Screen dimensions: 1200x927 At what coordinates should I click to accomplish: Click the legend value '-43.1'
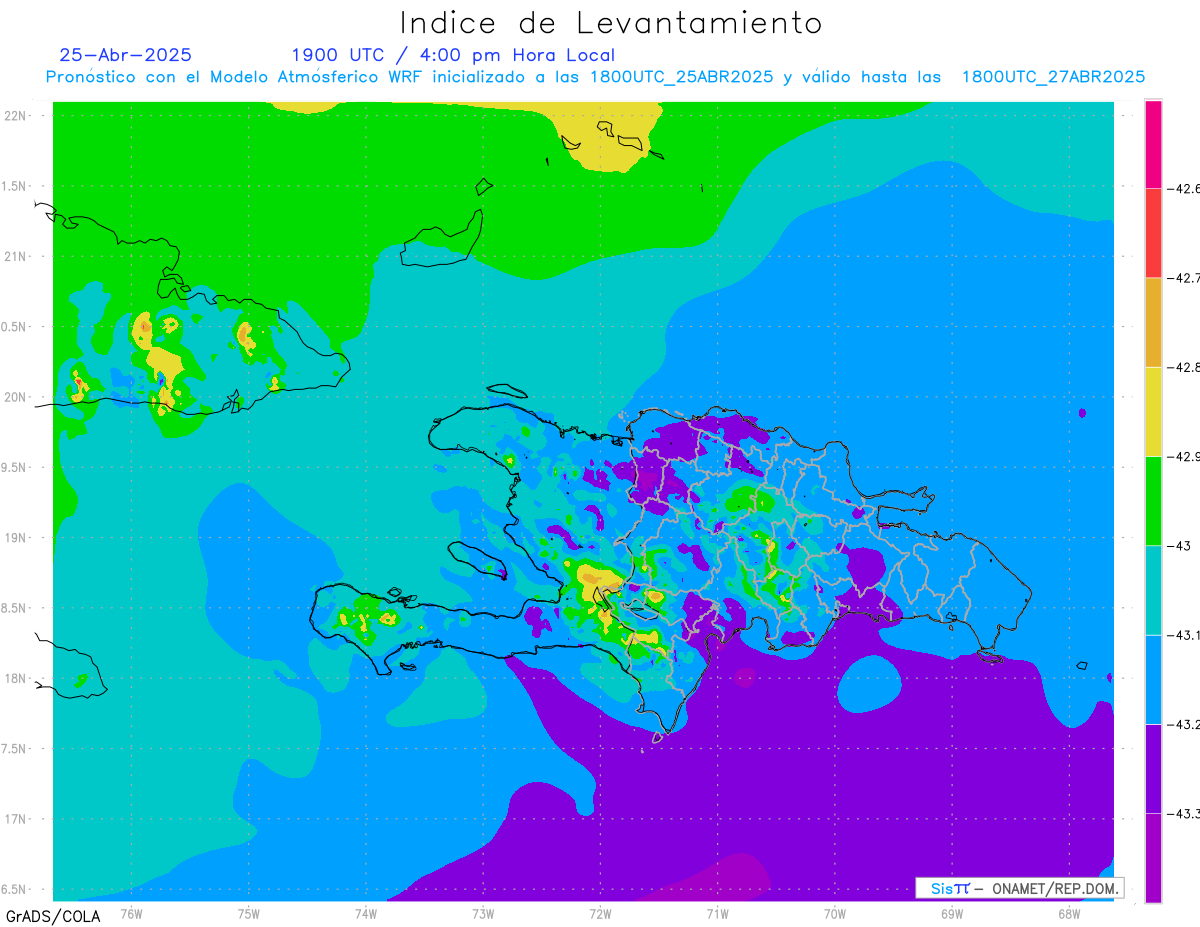[1184, 635]
